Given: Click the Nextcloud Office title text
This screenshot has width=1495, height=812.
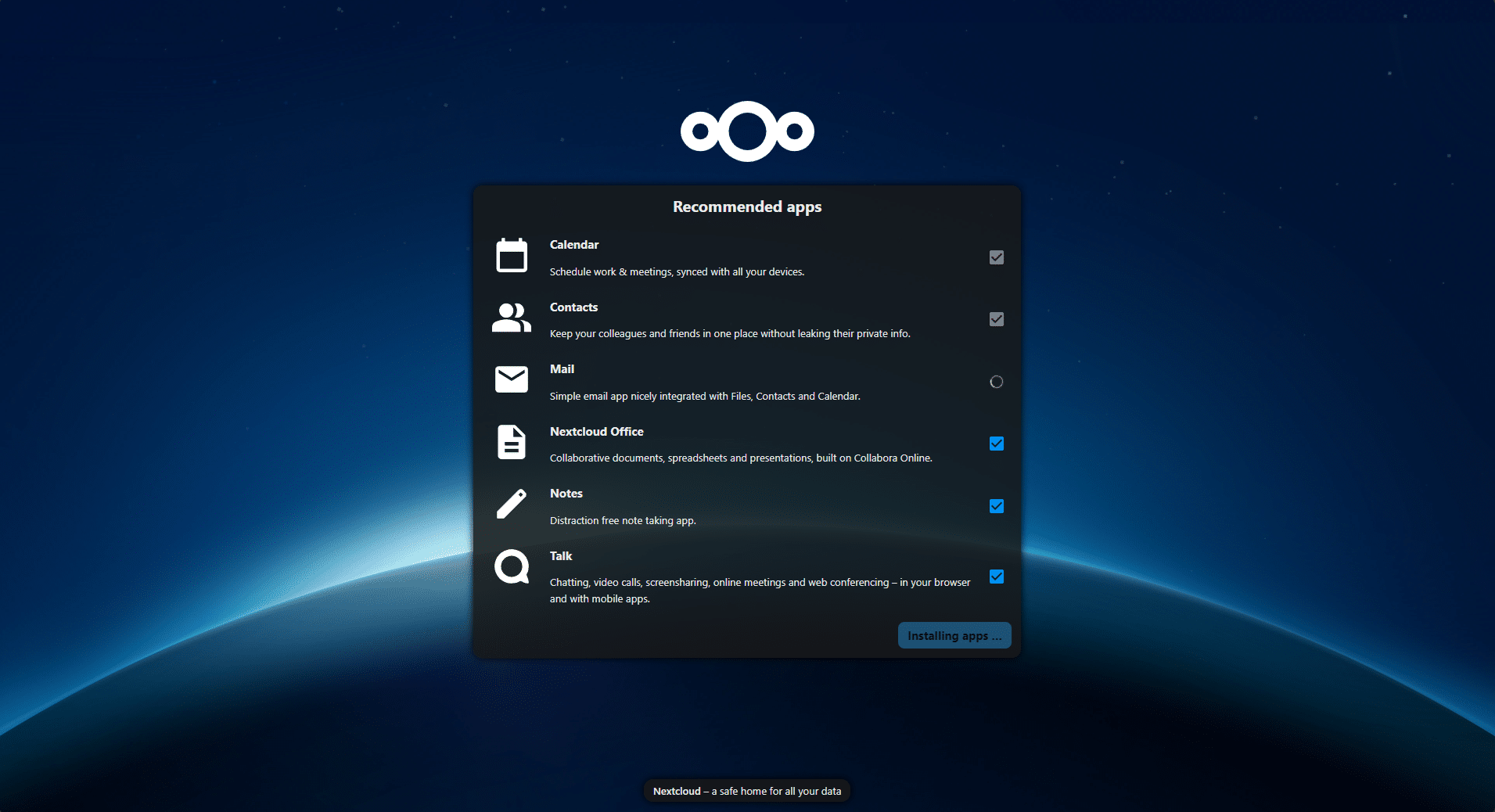Looking at the screenshot, I should coord(596,431).
